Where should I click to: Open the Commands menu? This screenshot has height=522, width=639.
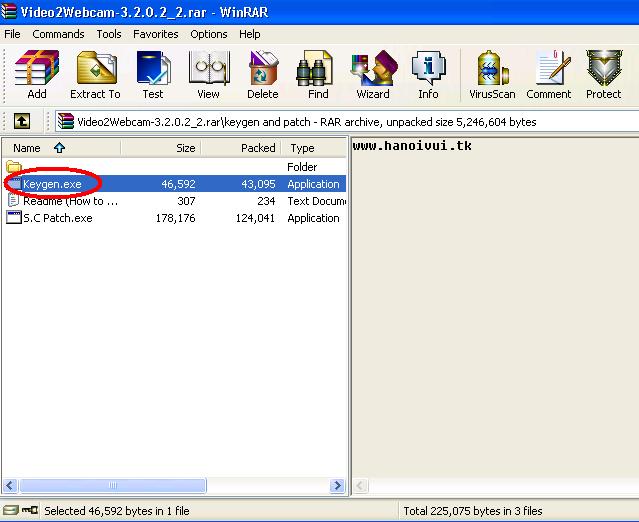[58, 34]
